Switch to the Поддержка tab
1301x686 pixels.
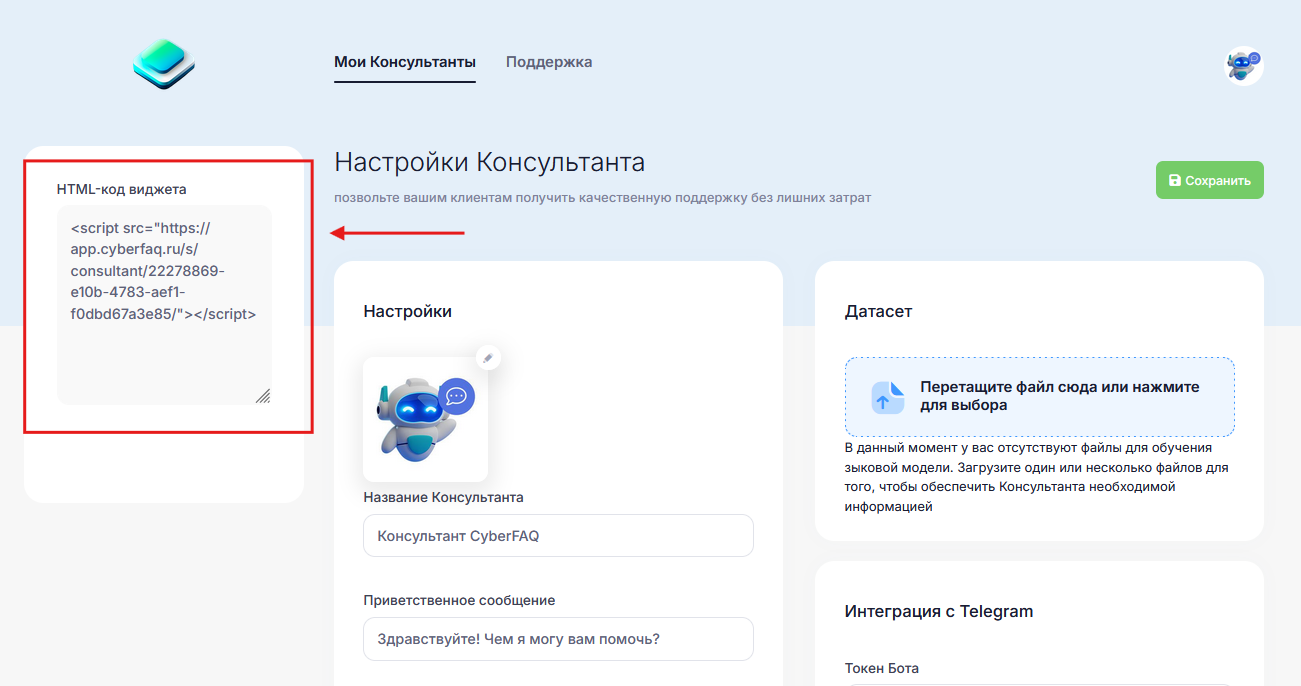549,62
